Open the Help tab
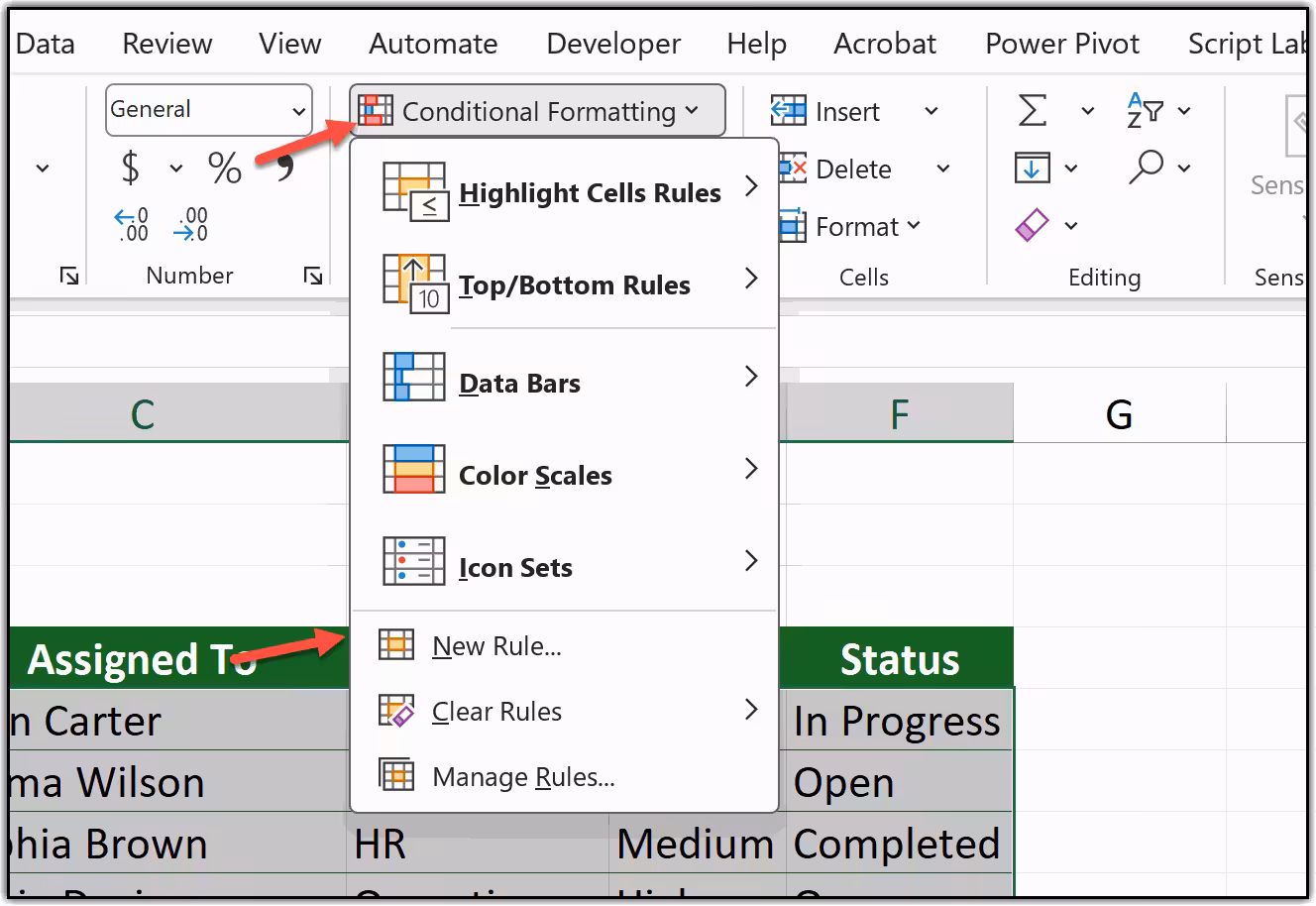This screenshot has height=906, width=1316. [757, 44]
